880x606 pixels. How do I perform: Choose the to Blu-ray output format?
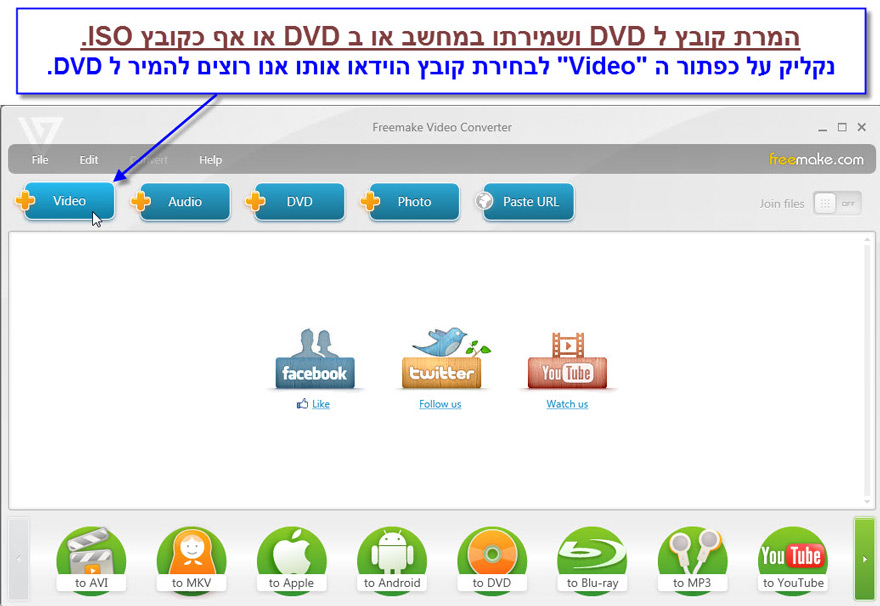[592, 559]
